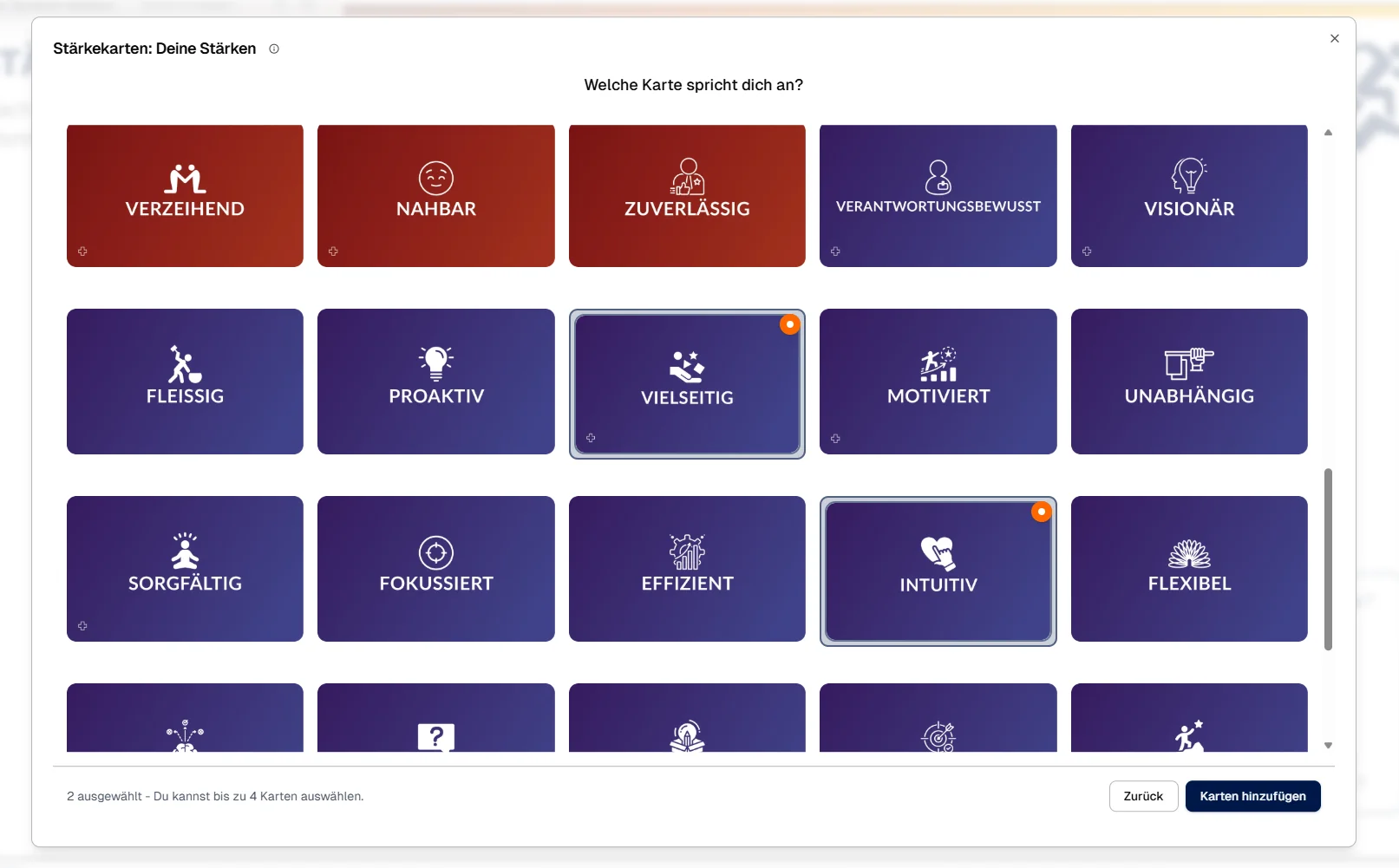Screen dimensions: 1399x868
Task: Select the EFFIZIENT strength card
Action: pos(687,569)
